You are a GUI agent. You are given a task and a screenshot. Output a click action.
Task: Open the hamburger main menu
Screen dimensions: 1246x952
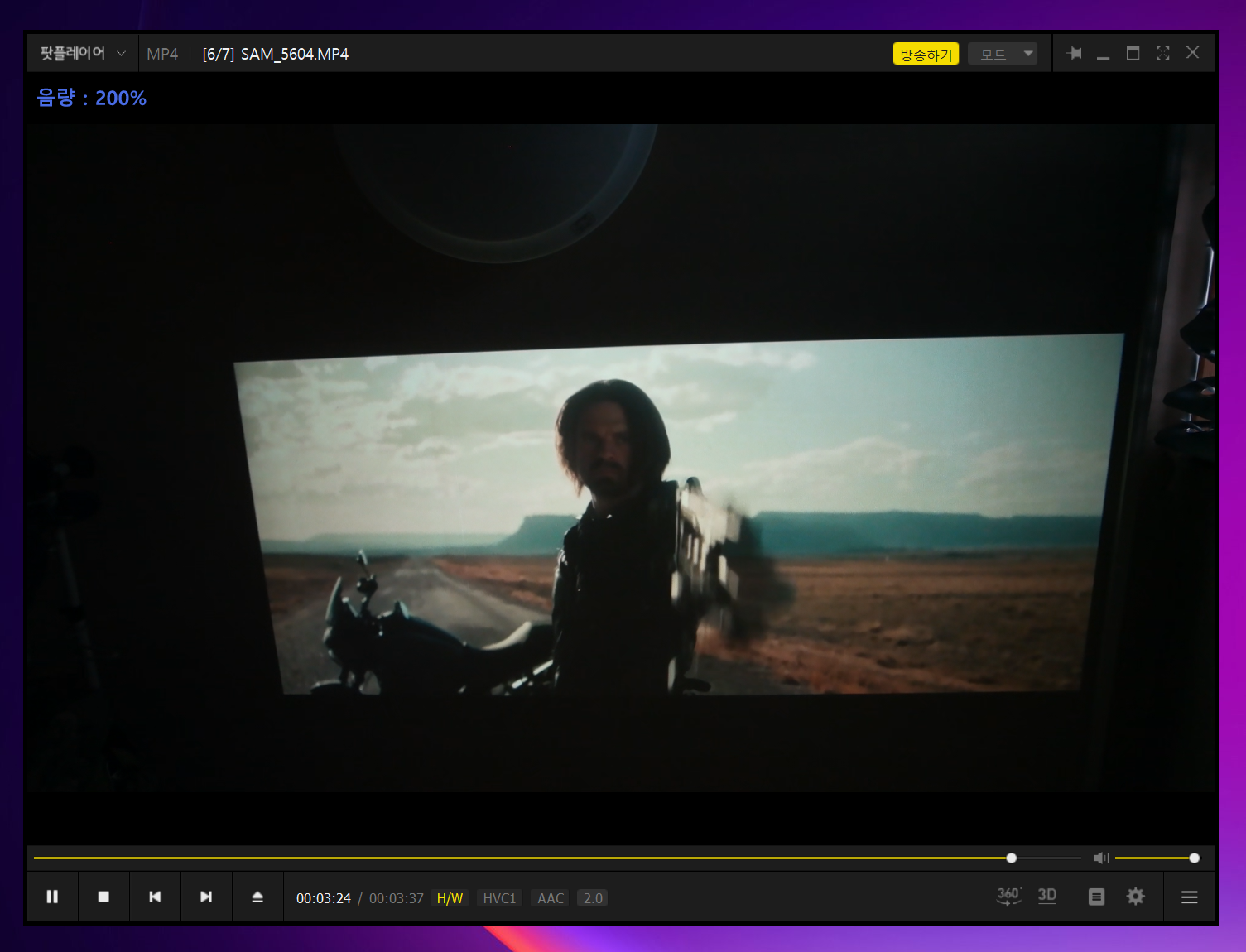point(1190,897)
